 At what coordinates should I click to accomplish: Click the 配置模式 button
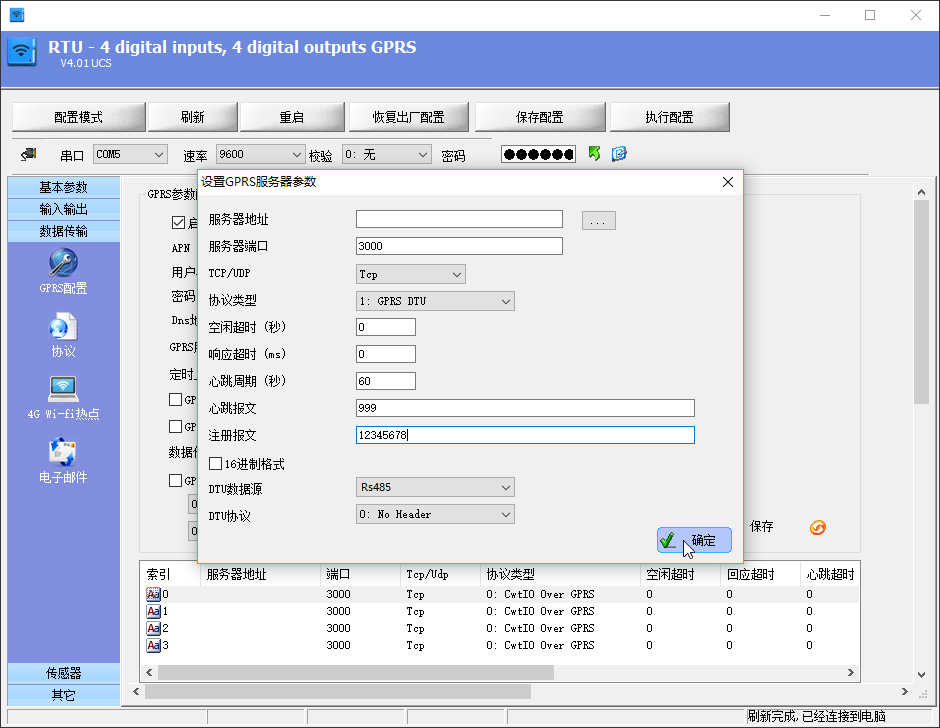[79, 117]
